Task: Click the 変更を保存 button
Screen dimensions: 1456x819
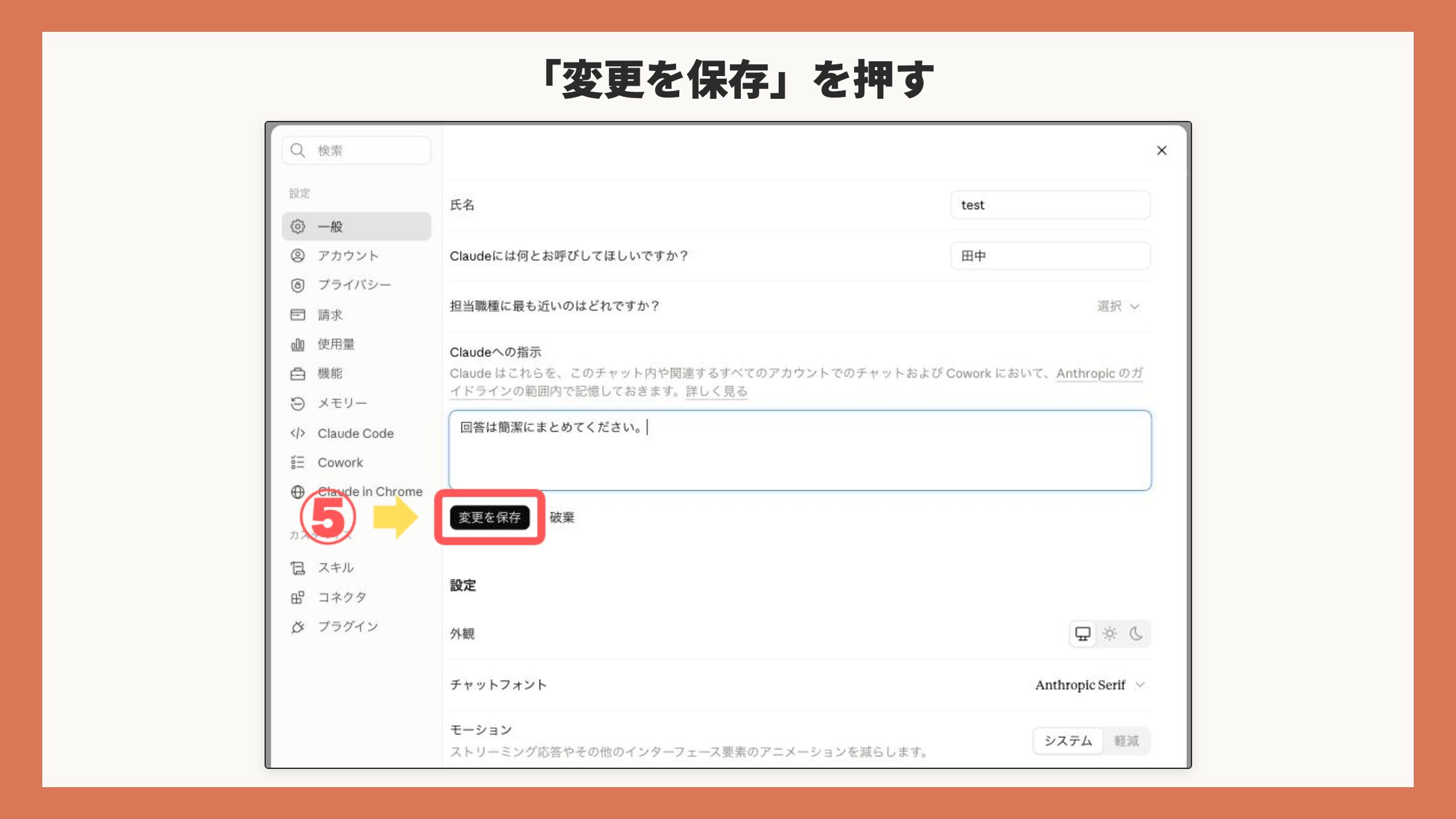Action: coord(489,517)
